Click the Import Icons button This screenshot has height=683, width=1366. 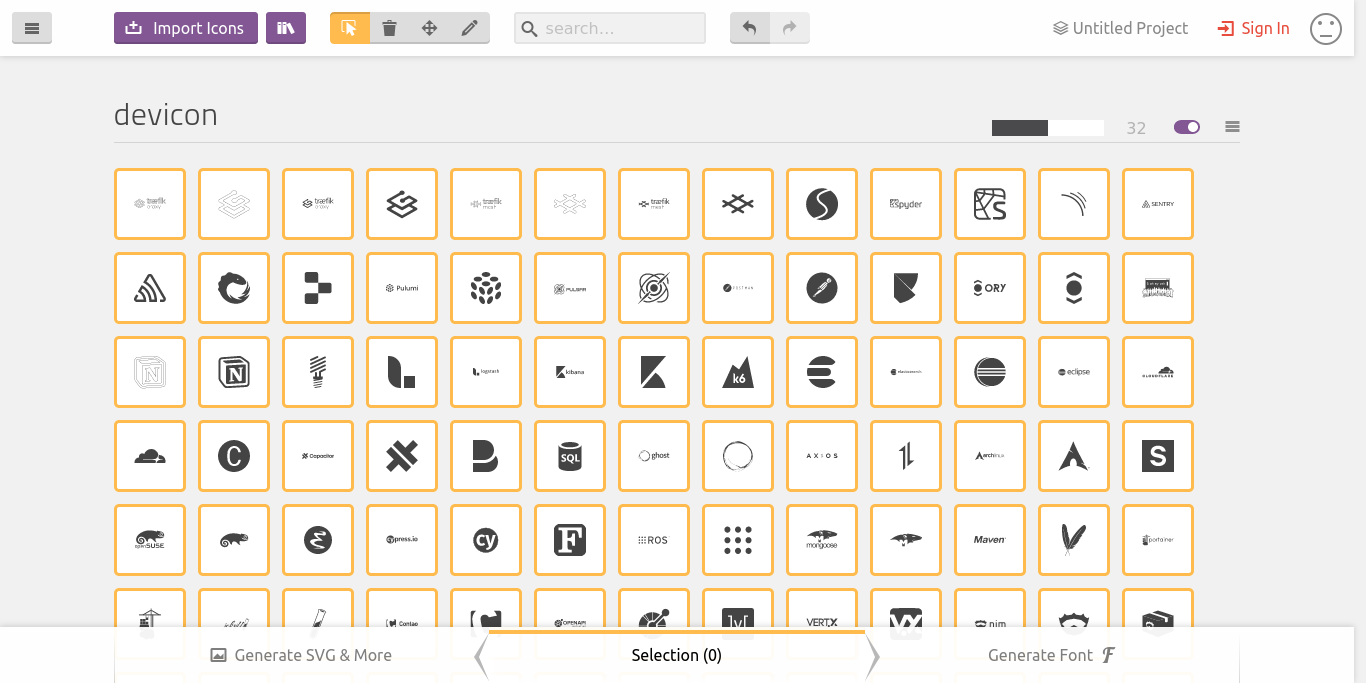pos(186,28)
